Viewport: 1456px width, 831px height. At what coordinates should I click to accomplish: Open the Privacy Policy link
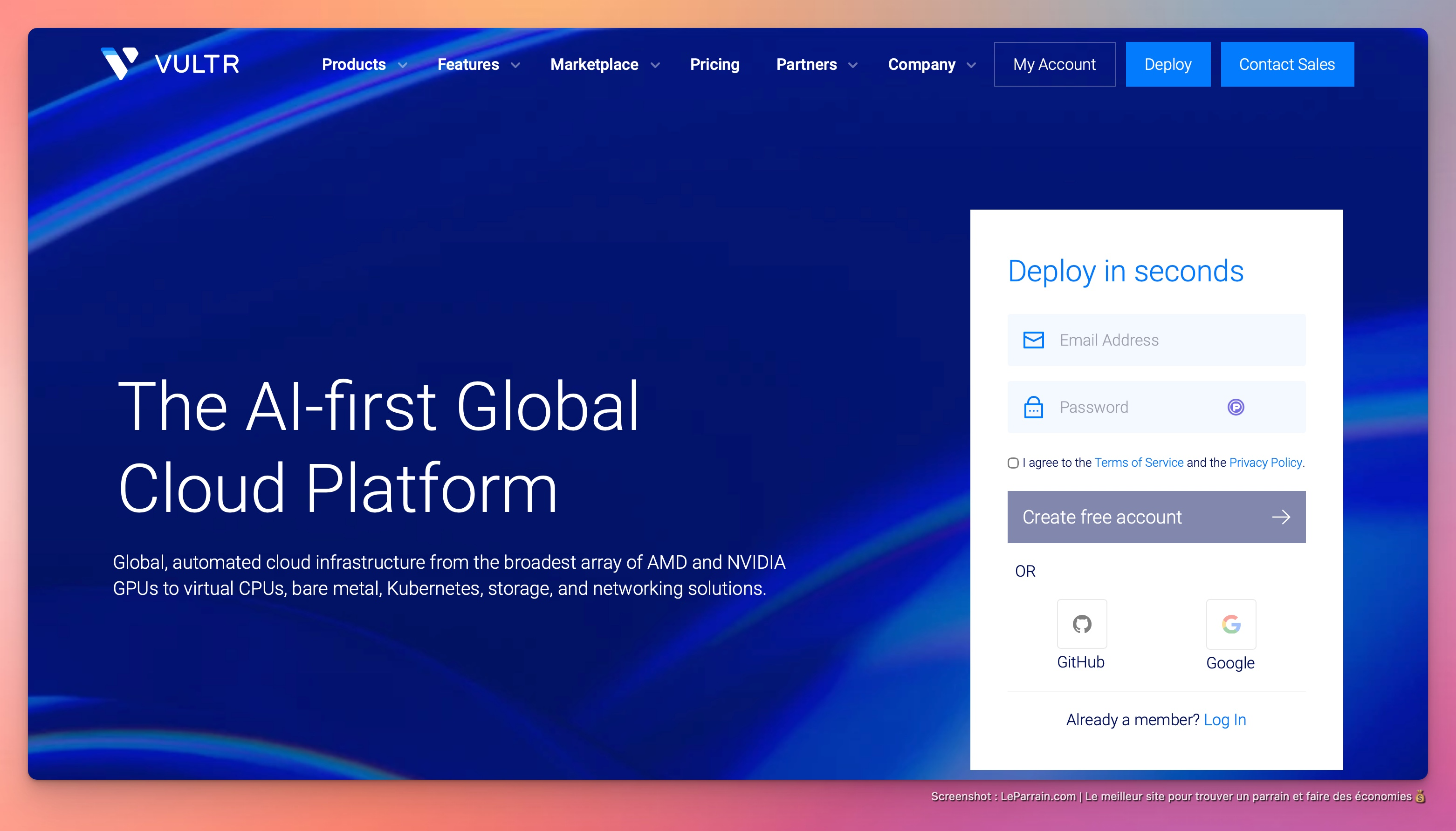[x=1265, y=462]
